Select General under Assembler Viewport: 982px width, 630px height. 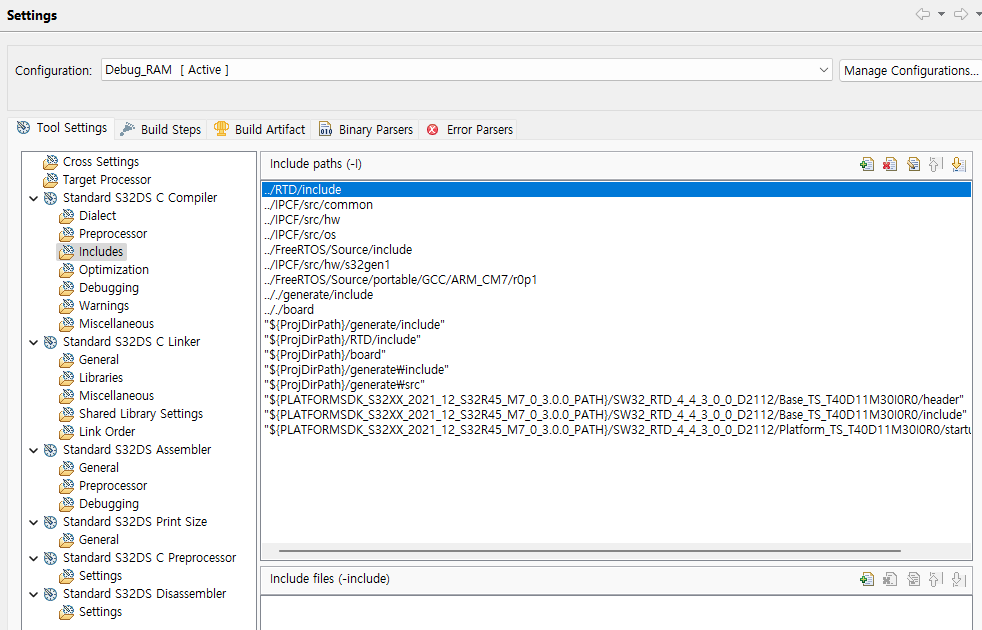click(98, 468)
